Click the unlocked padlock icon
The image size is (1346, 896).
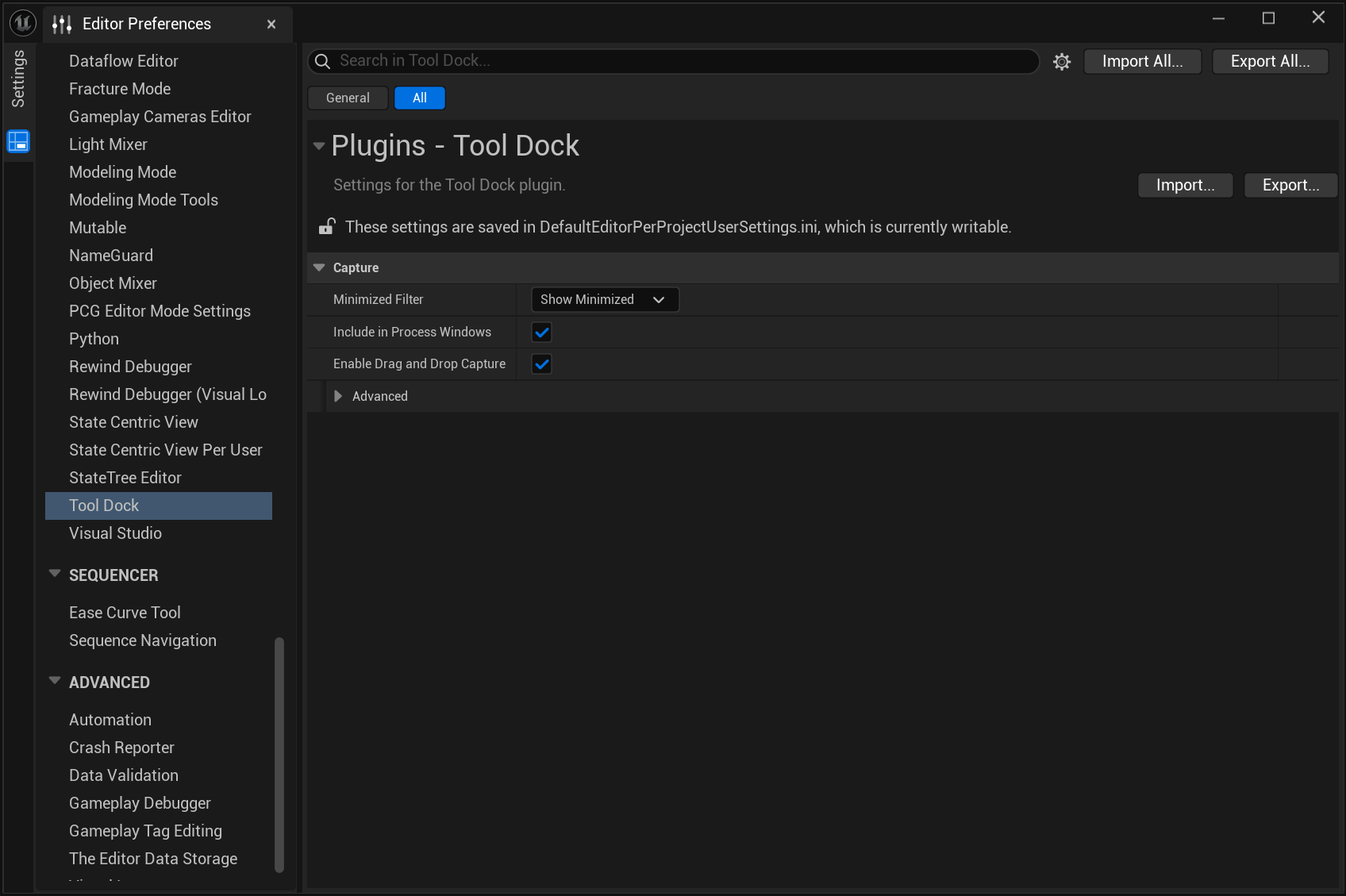pyautogui.click(x=327, y=227)
